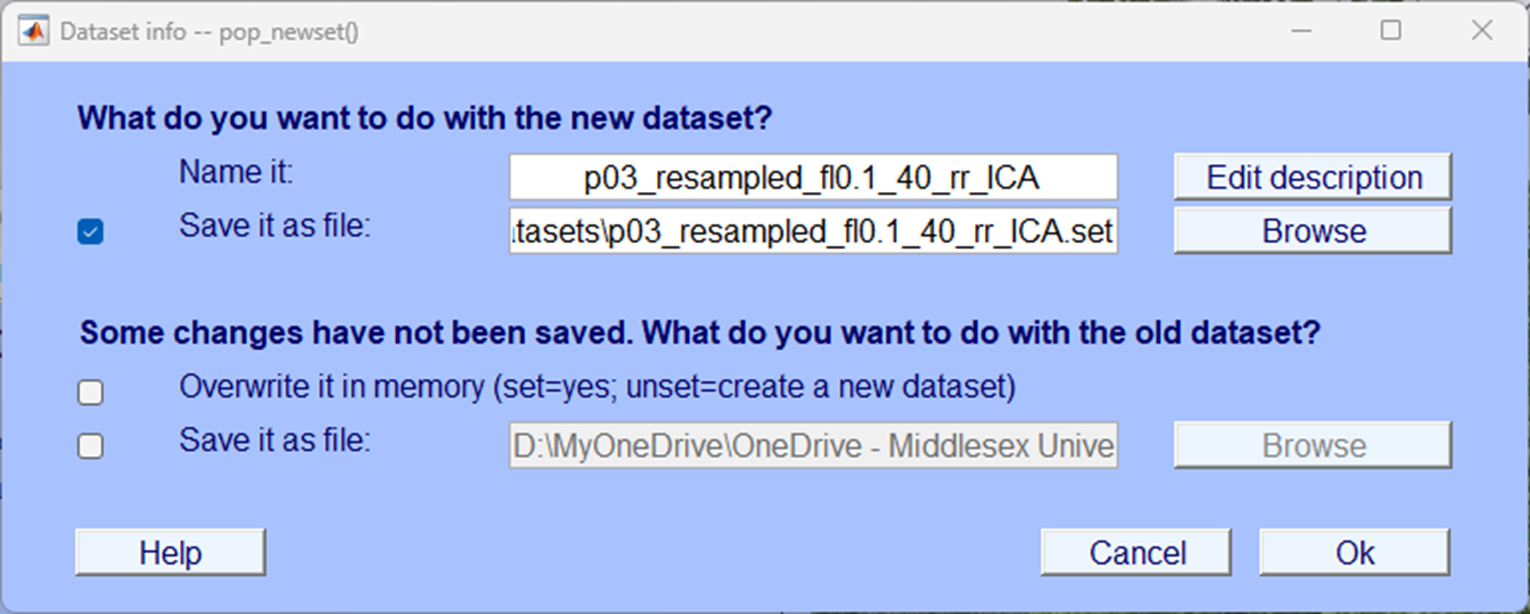Open Help for this dialog

pyautogui.click(x=170, y=553)
